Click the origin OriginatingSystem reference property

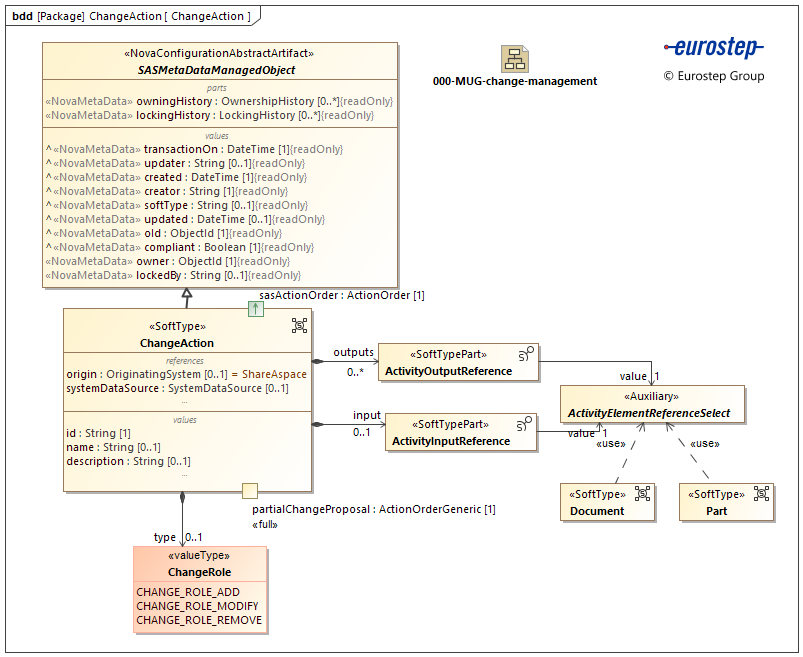pyautogui.click(x=186, y=374)
